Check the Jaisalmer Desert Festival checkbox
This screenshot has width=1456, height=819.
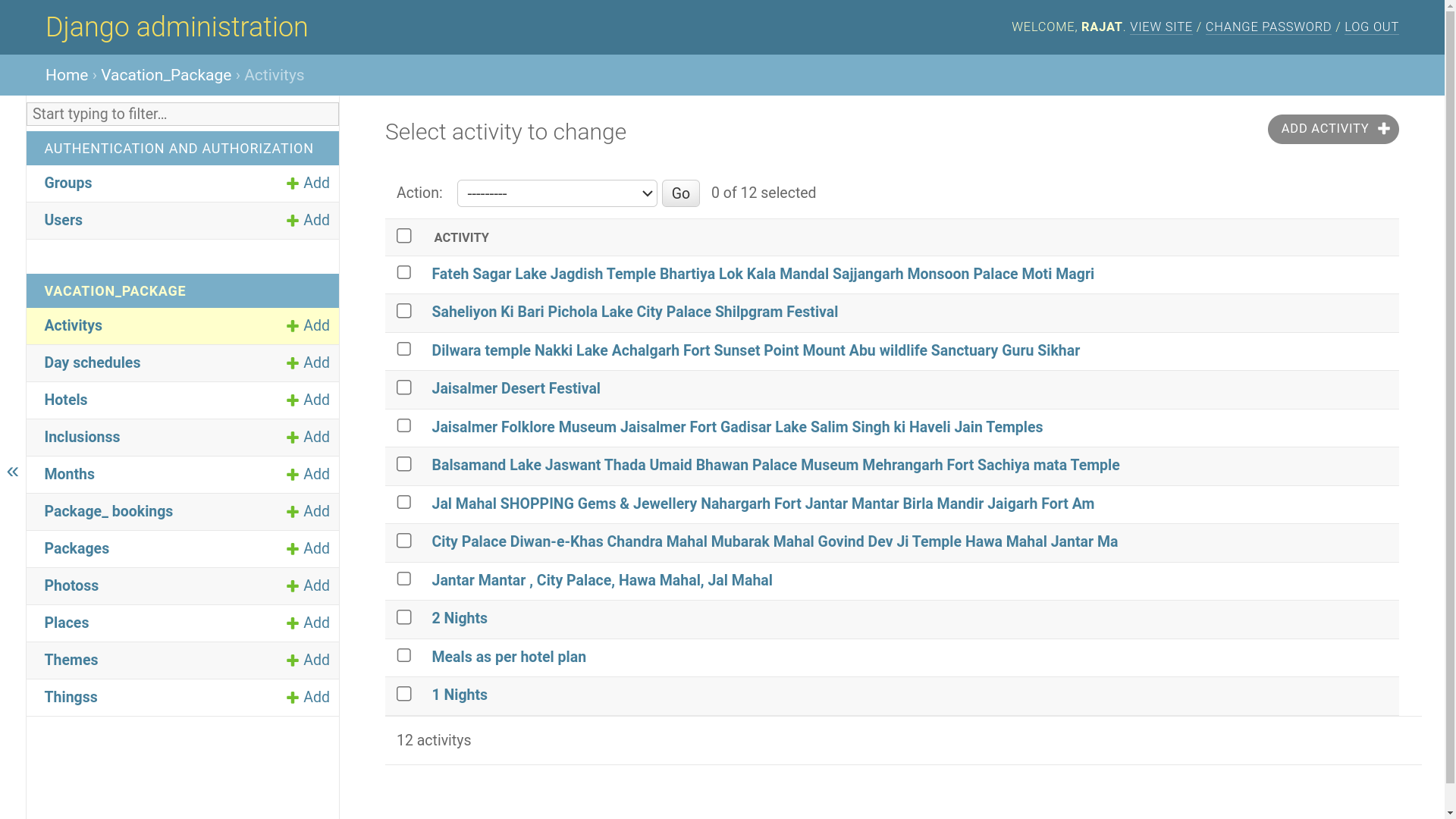tap(404, 388)
